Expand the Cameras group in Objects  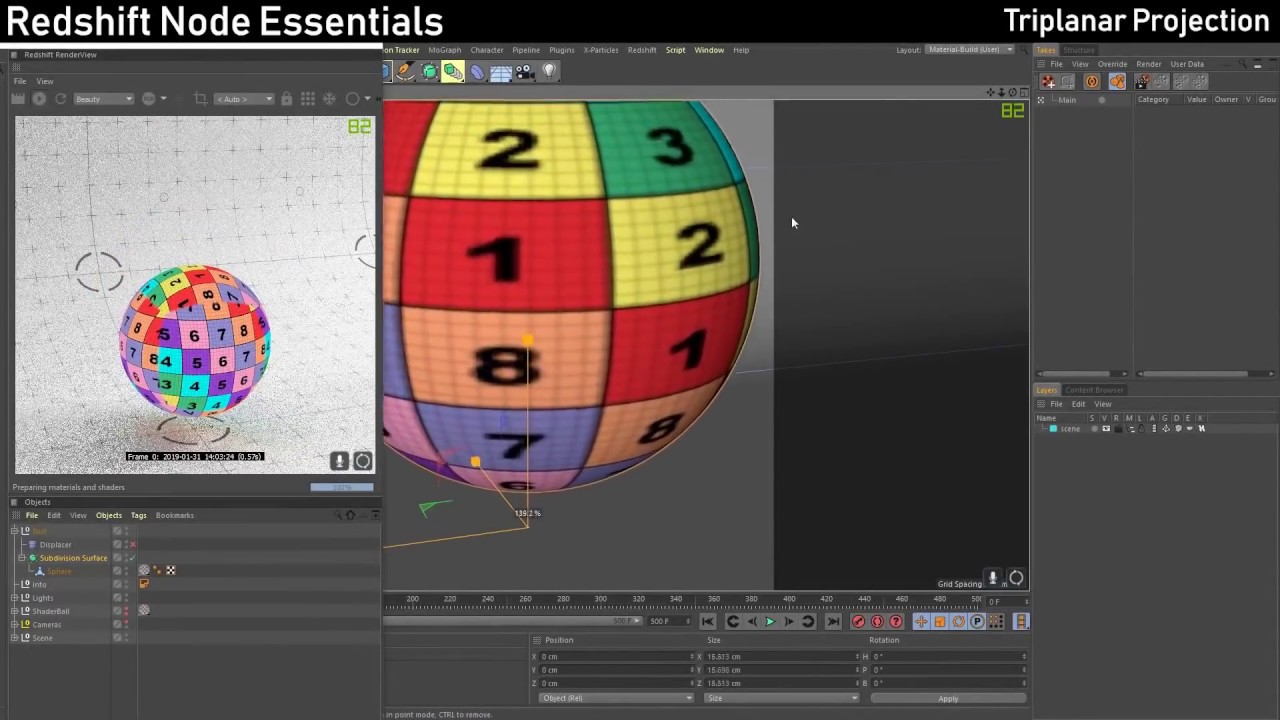pos(15,624)
